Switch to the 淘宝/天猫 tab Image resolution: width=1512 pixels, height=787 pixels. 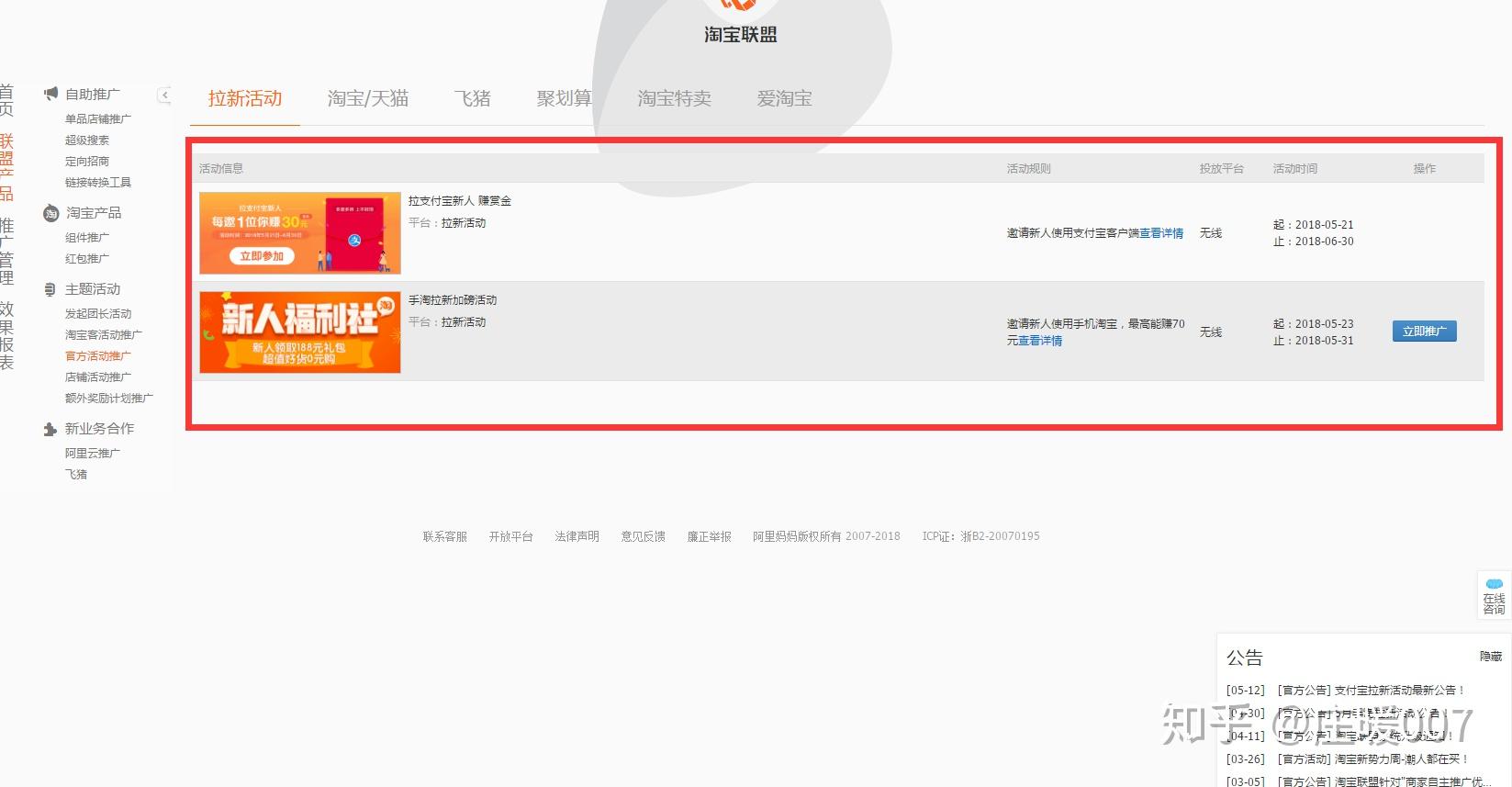[x=368, y=98]
